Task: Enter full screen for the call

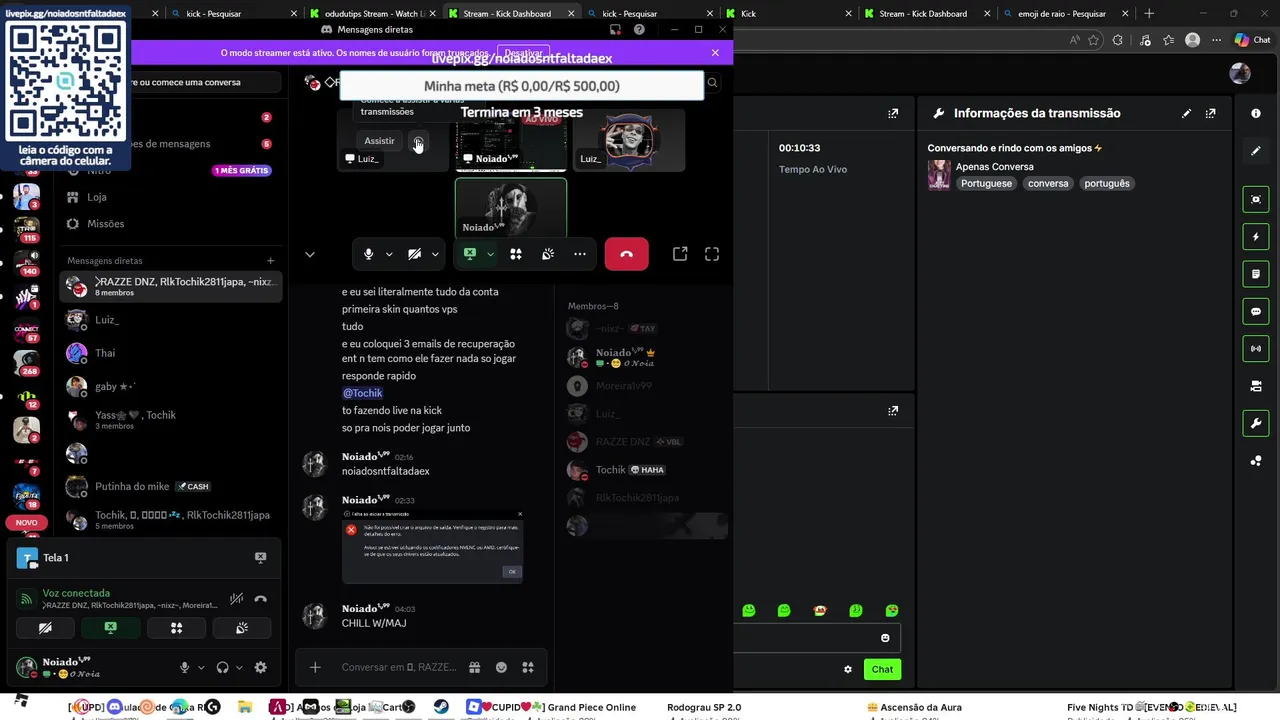Action: [x=712, y=254]
